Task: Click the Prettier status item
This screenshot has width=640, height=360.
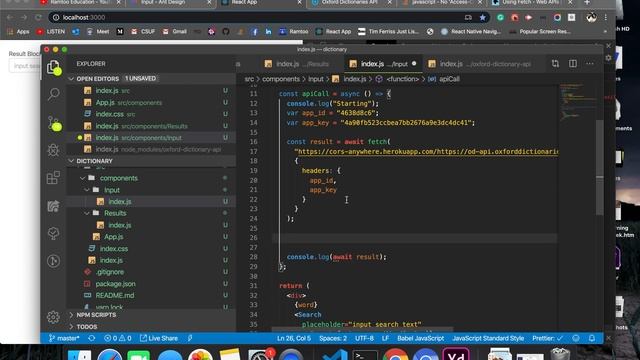Action: pos(547,338)
